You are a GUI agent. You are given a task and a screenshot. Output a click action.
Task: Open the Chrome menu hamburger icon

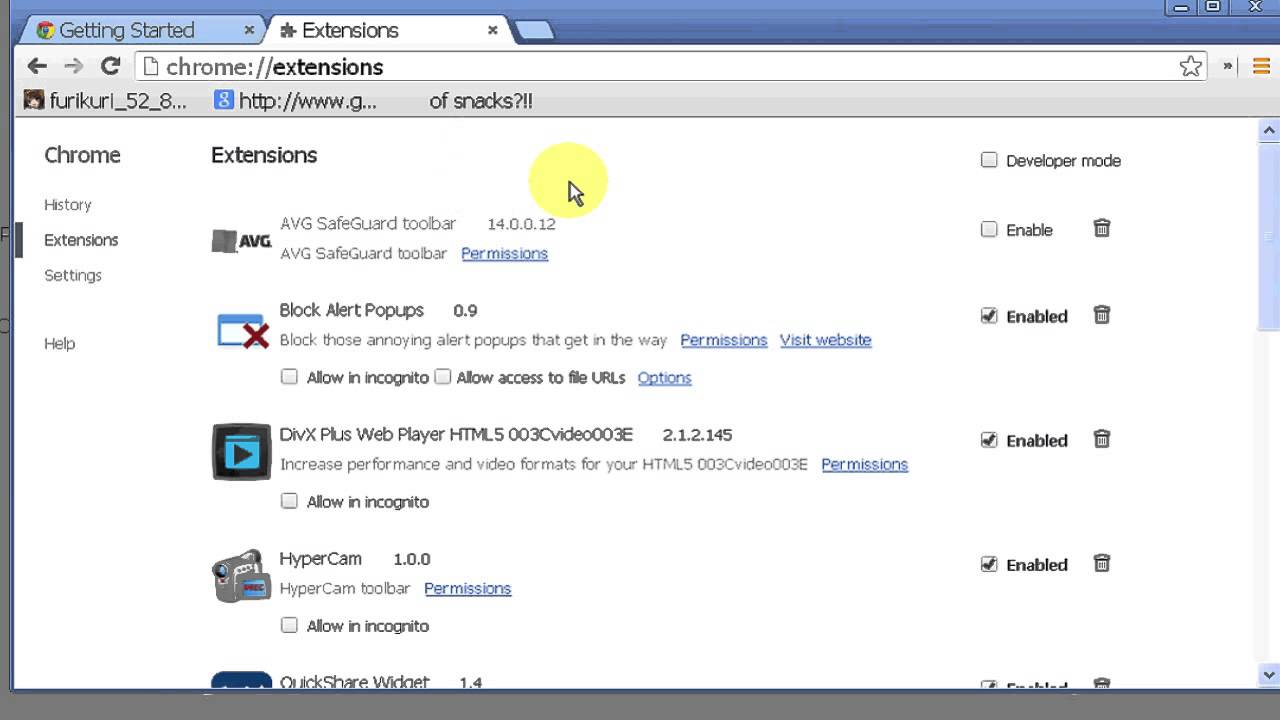[1261, 66]
